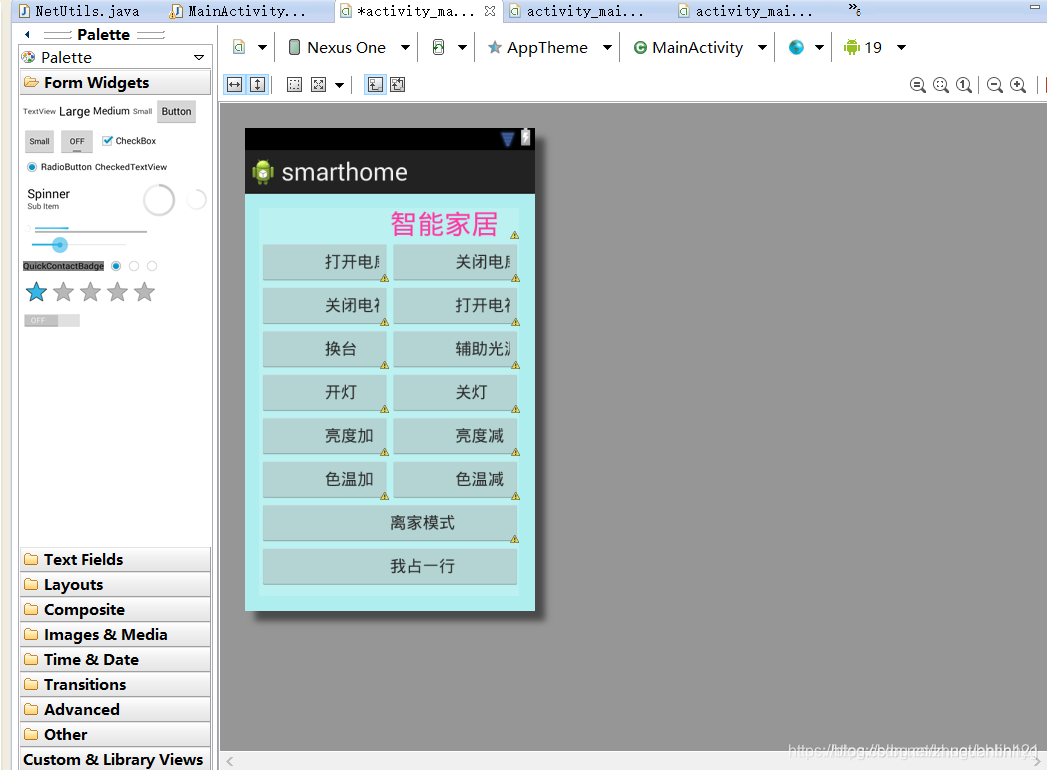1047x770 pixels.
Task: Select the RadioButton widget in palette
Action: pyautogui.click(x=59, y=167)
